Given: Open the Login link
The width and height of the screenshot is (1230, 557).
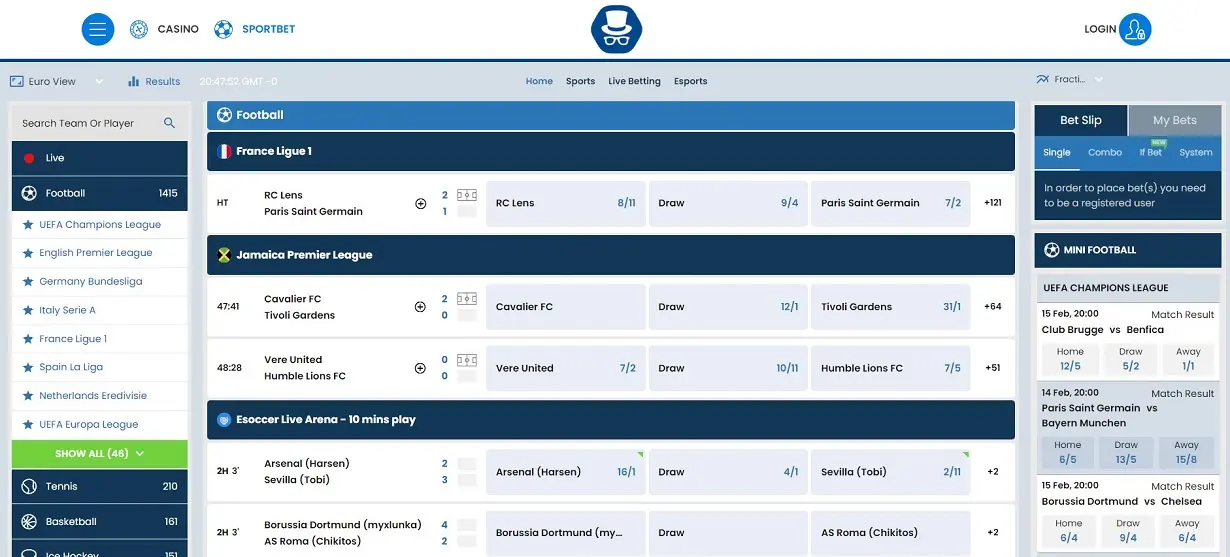Looking at the screenshot, I should coord(1100,29).
